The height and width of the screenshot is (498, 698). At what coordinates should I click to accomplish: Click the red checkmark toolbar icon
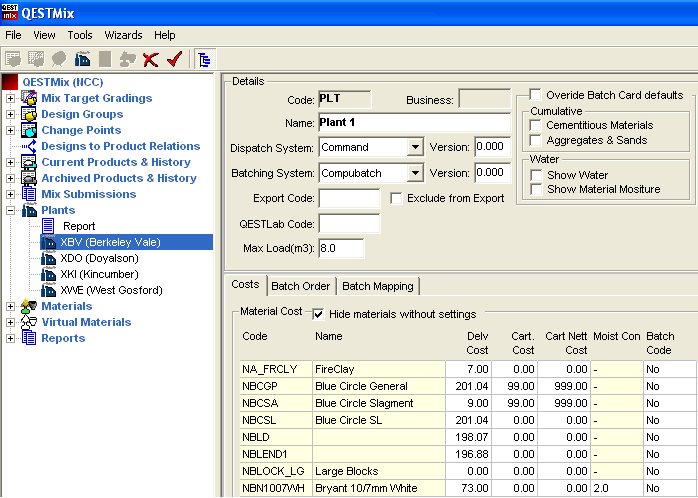(173, 59)
